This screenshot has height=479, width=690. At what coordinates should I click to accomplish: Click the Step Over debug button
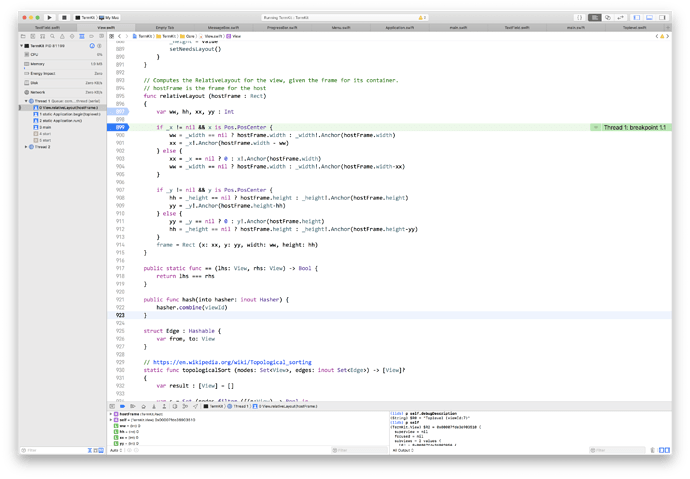[x=143, y=406]
